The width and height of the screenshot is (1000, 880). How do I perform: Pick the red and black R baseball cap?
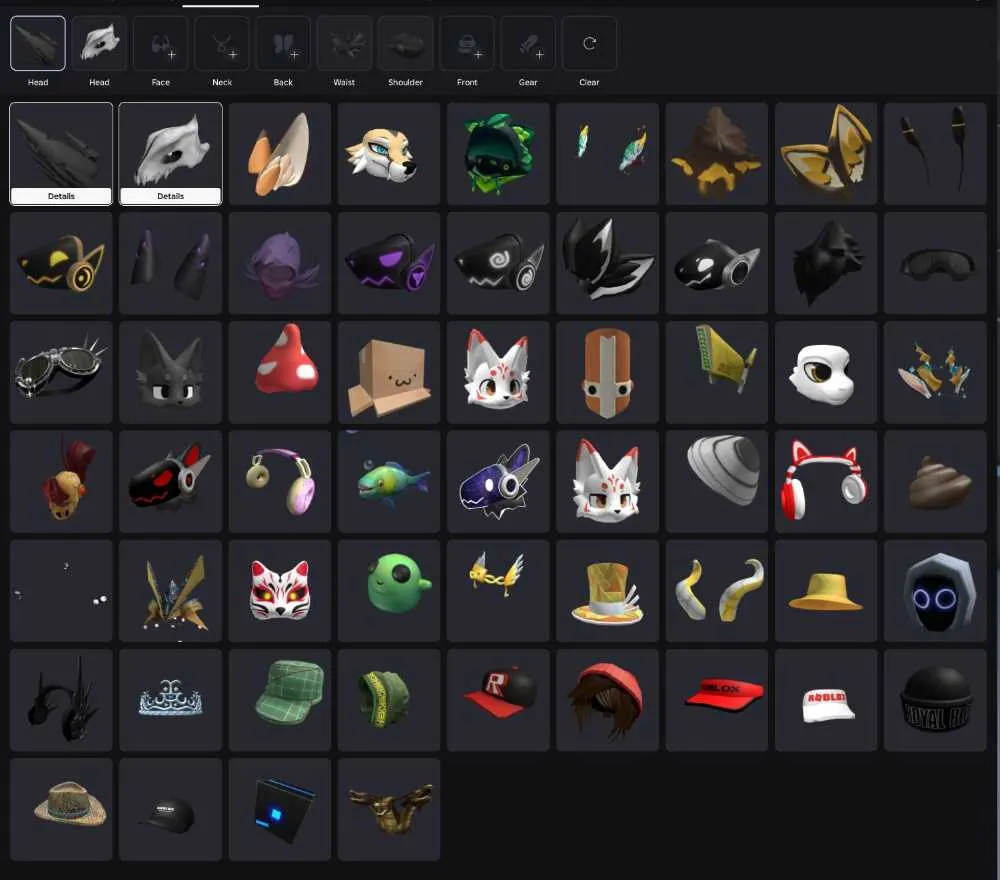[498, 700]
